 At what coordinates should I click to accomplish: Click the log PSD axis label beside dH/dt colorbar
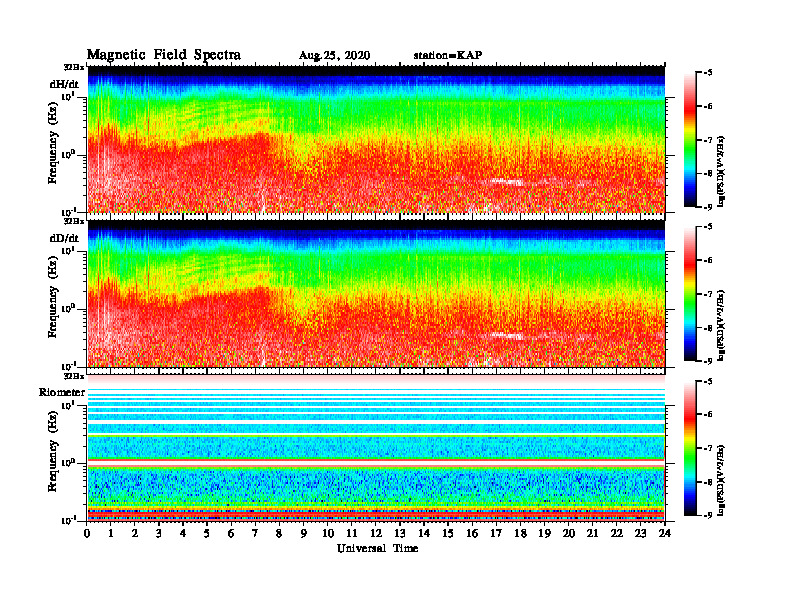(721, 171)
